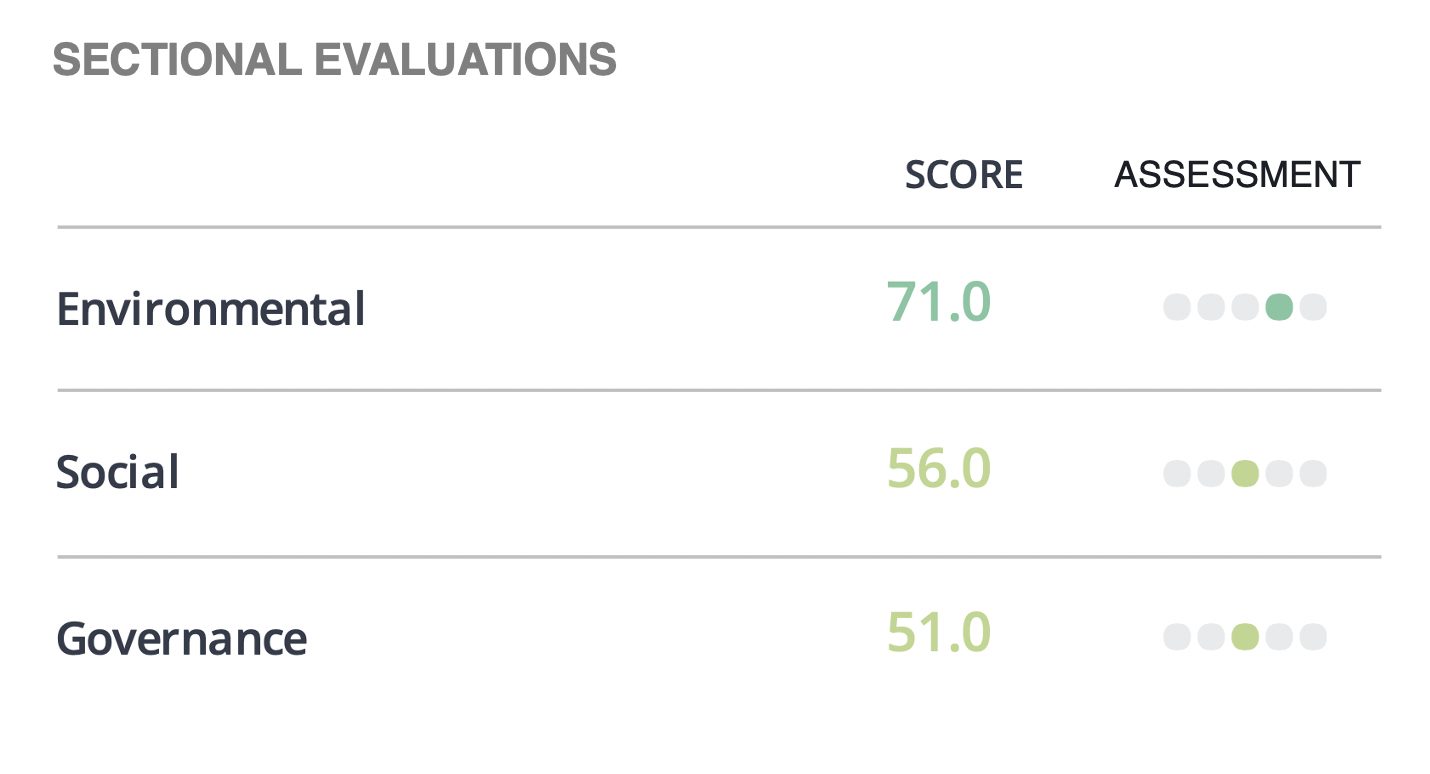Click the highlighted dot in Social assessment
Viewport: 1430px width, 774px height.
click(x=1245, y=473)
